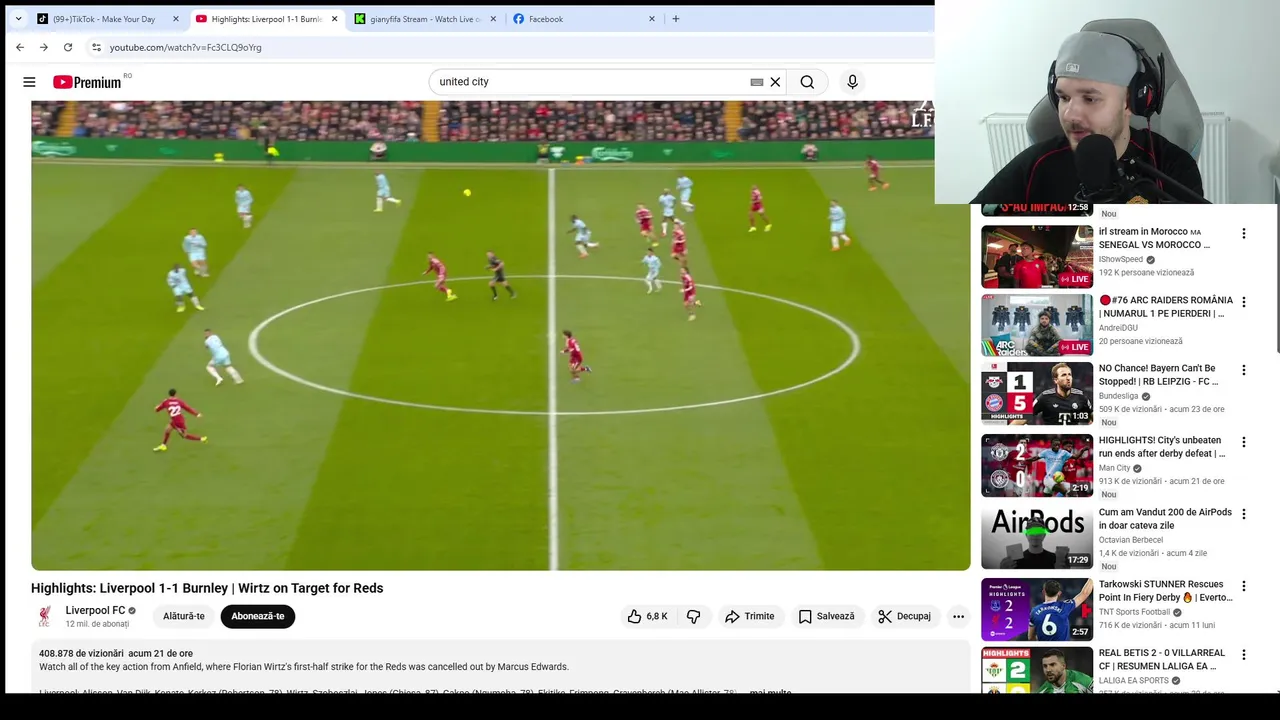Save video with the Salvează button

pos(826,616)
